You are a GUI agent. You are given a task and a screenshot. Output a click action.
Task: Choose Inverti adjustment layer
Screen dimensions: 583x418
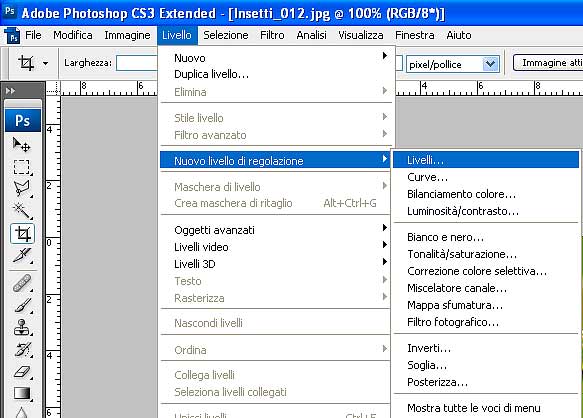(x=486, y=348)
